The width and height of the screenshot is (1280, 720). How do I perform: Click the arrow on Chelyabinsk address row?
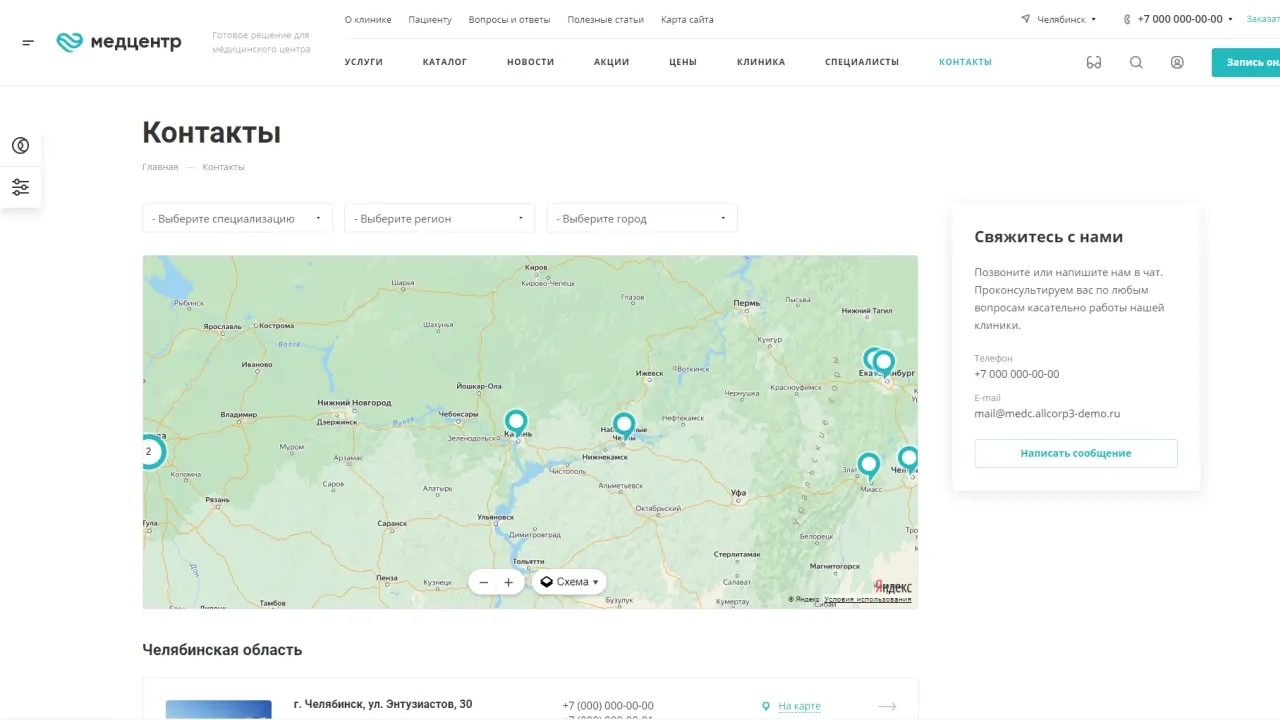[887, 706]
